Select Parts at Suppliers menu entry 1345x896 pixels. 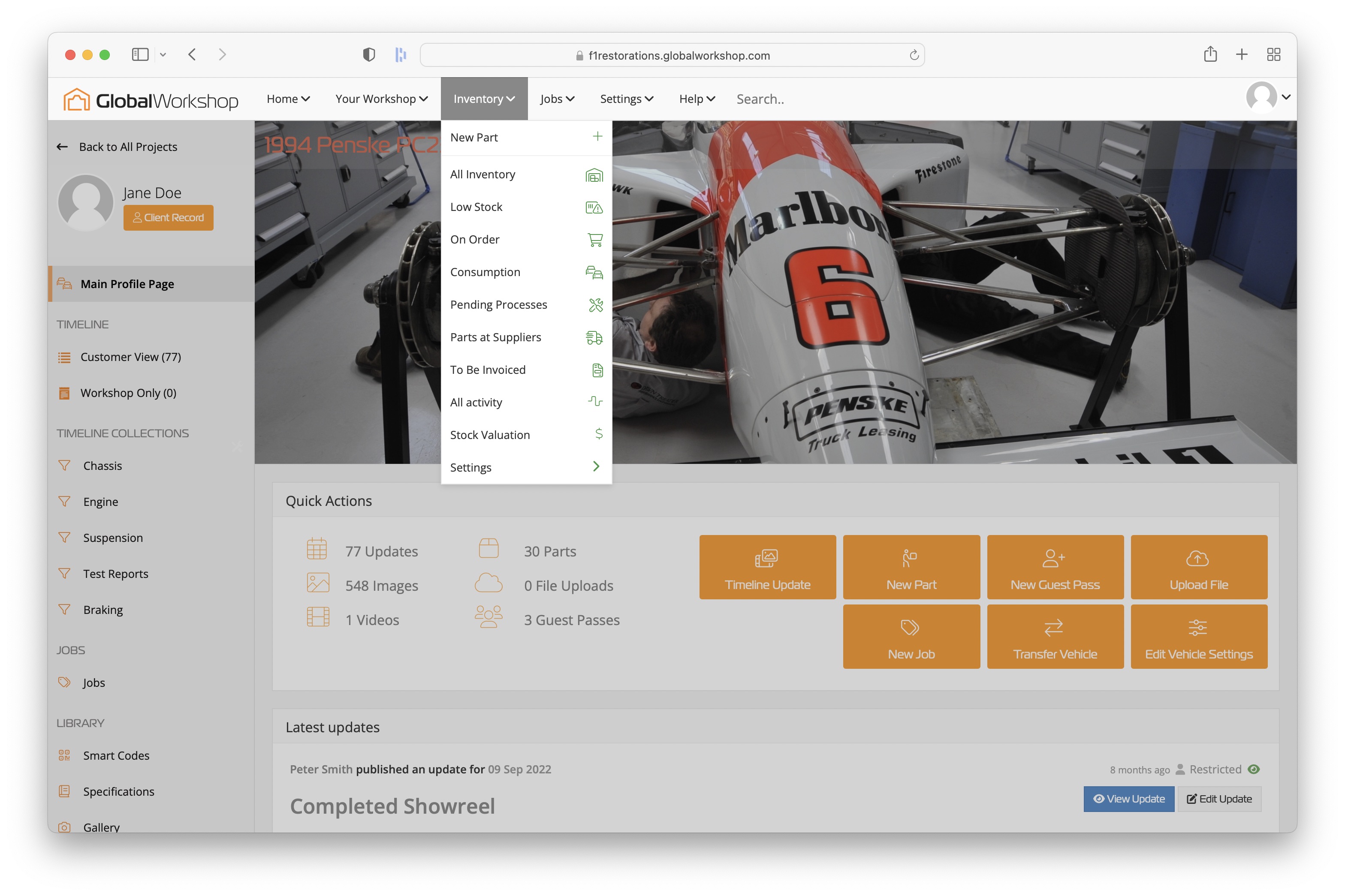click(526, 337)
